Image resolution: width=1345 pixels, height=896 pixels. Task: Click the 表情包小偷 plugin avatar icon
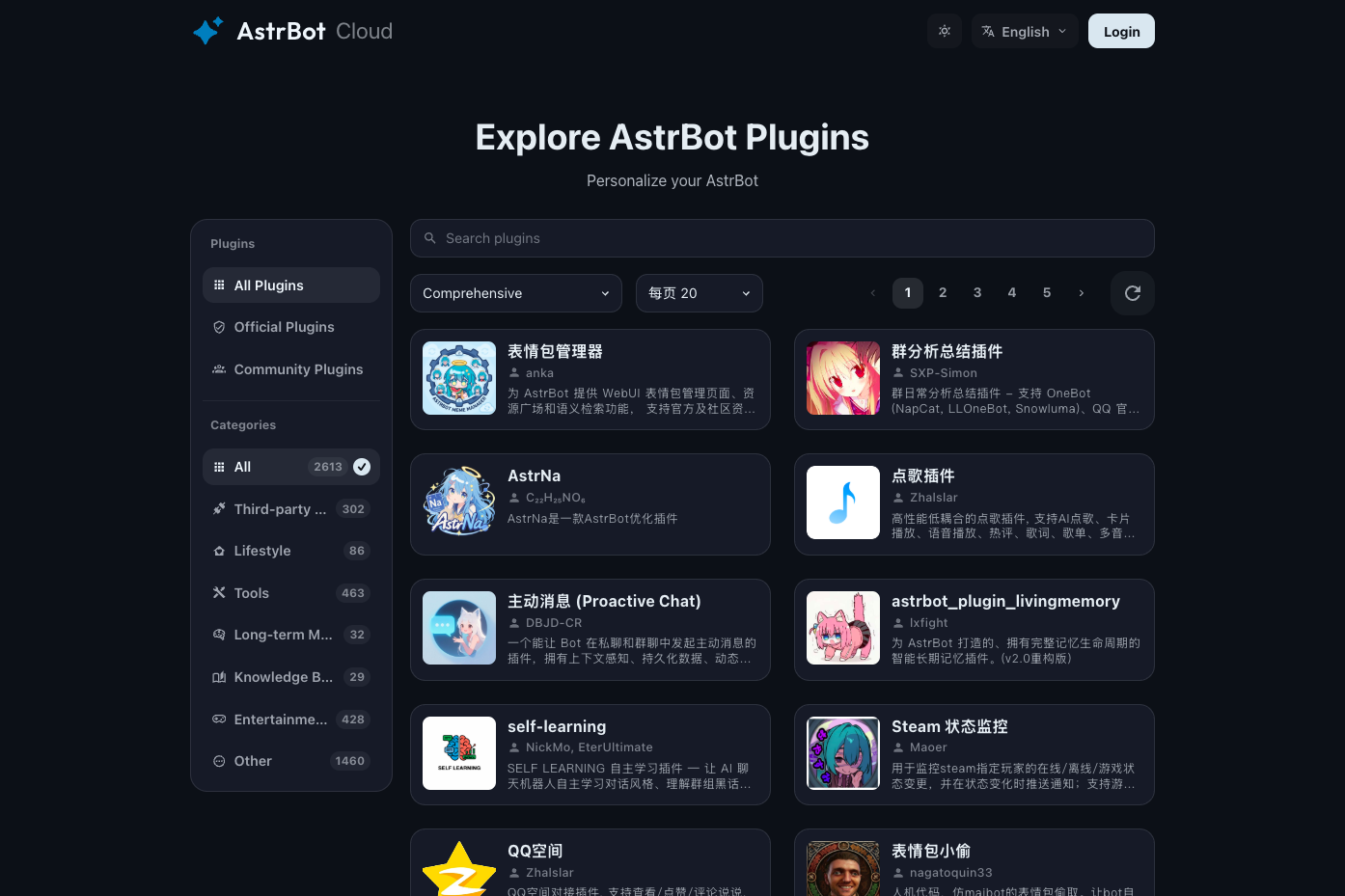[843, 868]
